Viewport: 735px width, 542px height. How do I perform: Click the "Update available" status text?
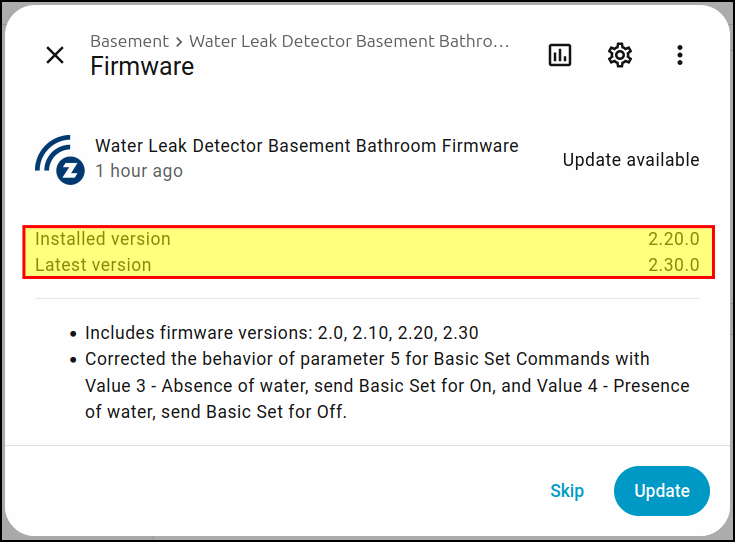pyautogui.click(x=631, y=160)
